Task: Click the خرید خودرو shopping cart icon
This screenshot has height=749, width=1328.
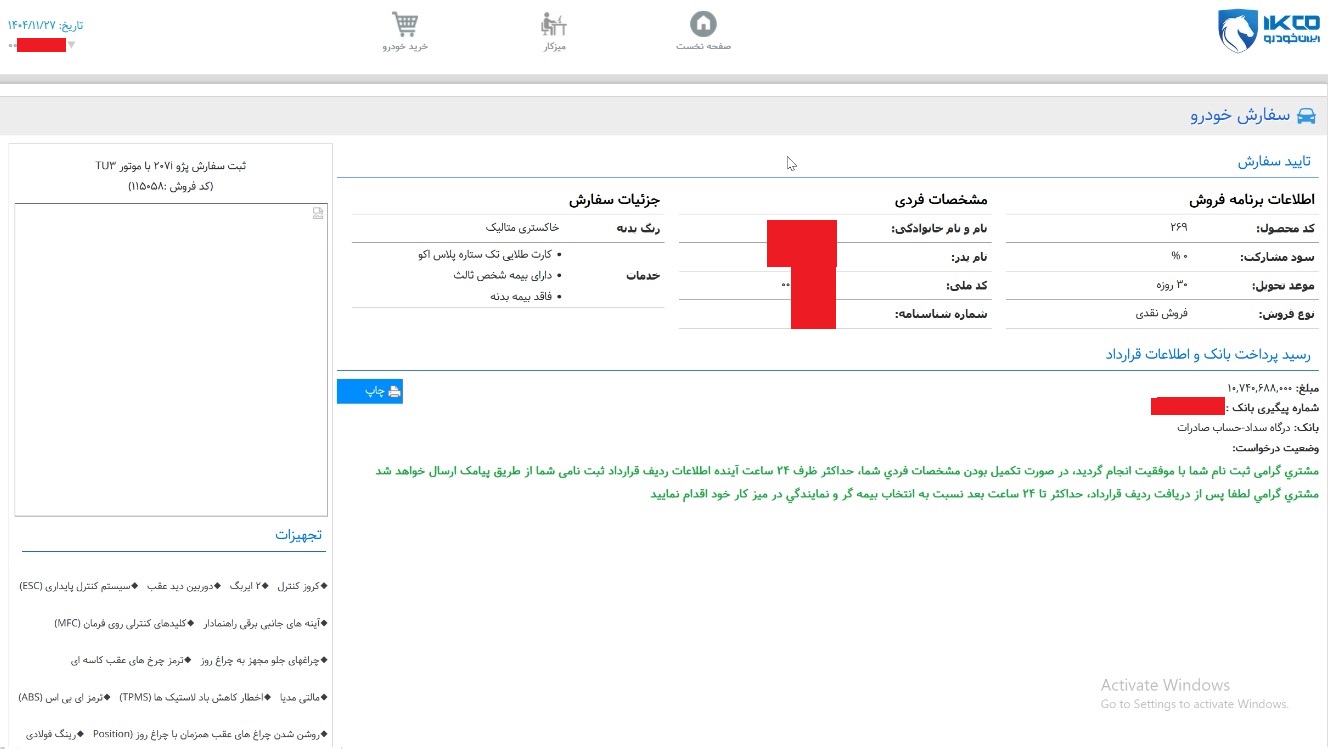Action: coord(405,23)
